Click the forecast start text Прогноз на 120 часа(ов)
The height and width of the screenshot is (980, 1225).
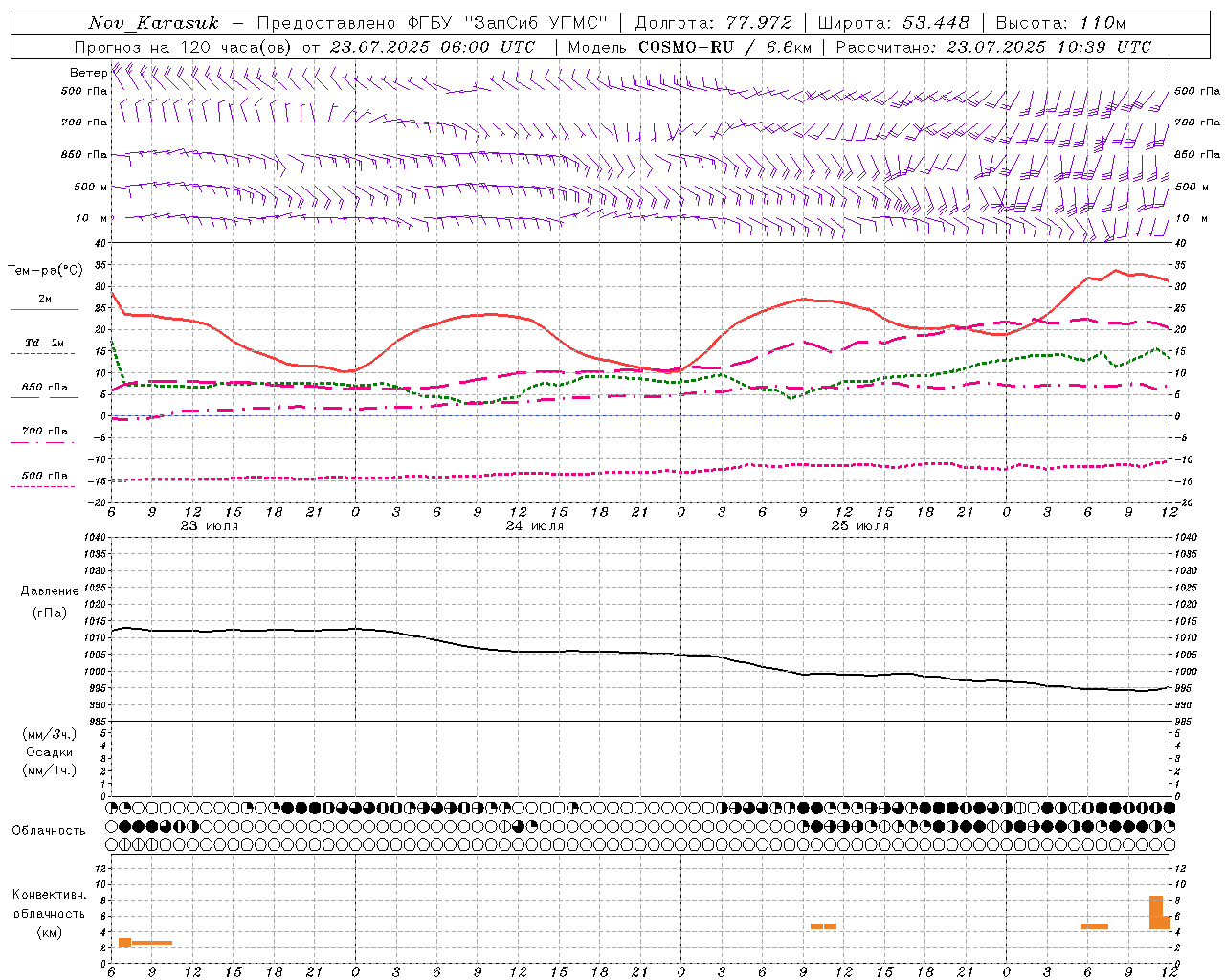(x=185, y=47)
